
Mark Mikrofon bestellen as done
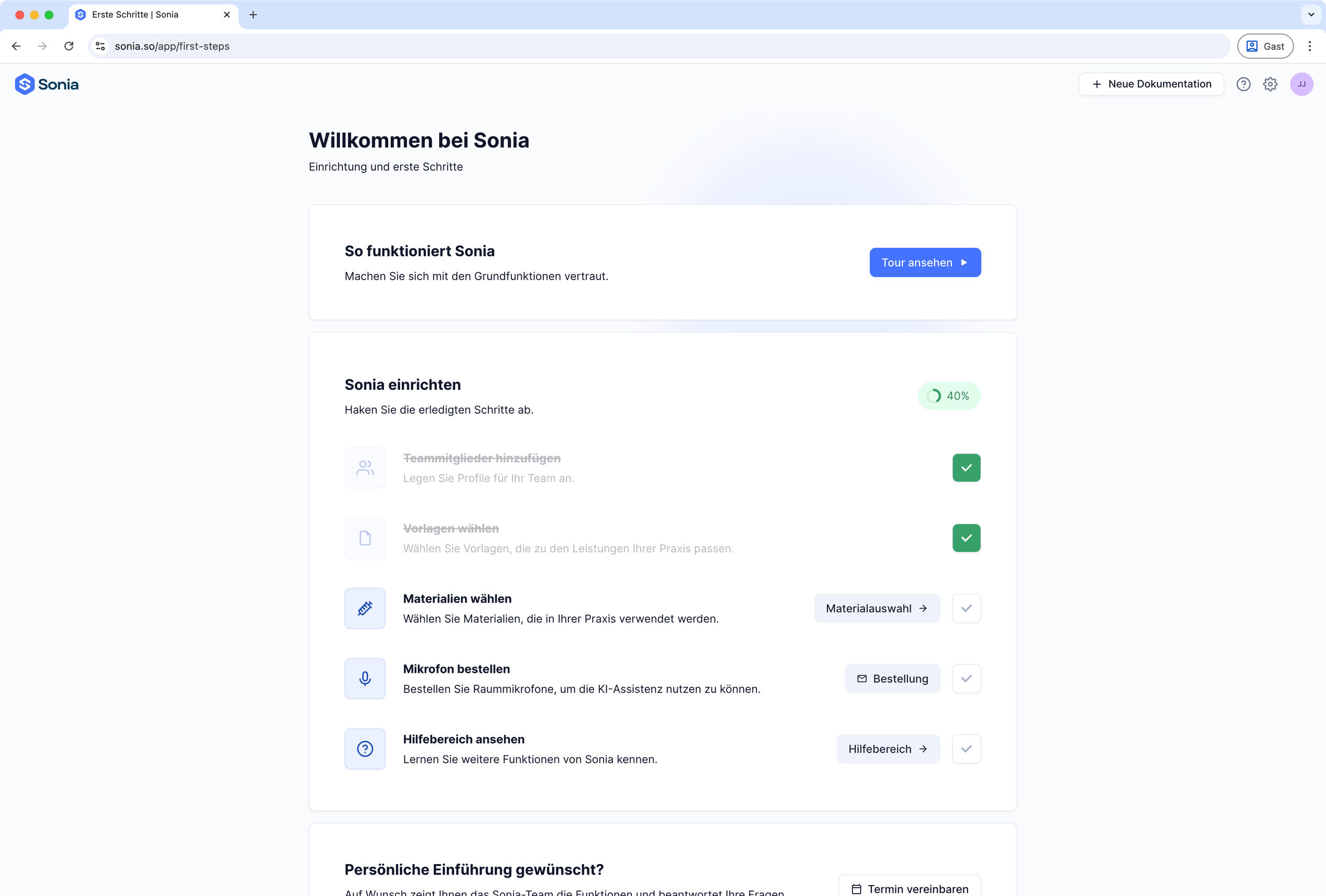coord(966,678)
